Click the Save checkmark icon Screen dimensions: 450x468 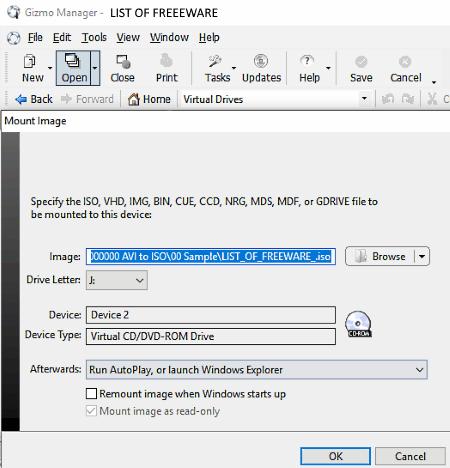pyautogui.click(x=361, y=62)
